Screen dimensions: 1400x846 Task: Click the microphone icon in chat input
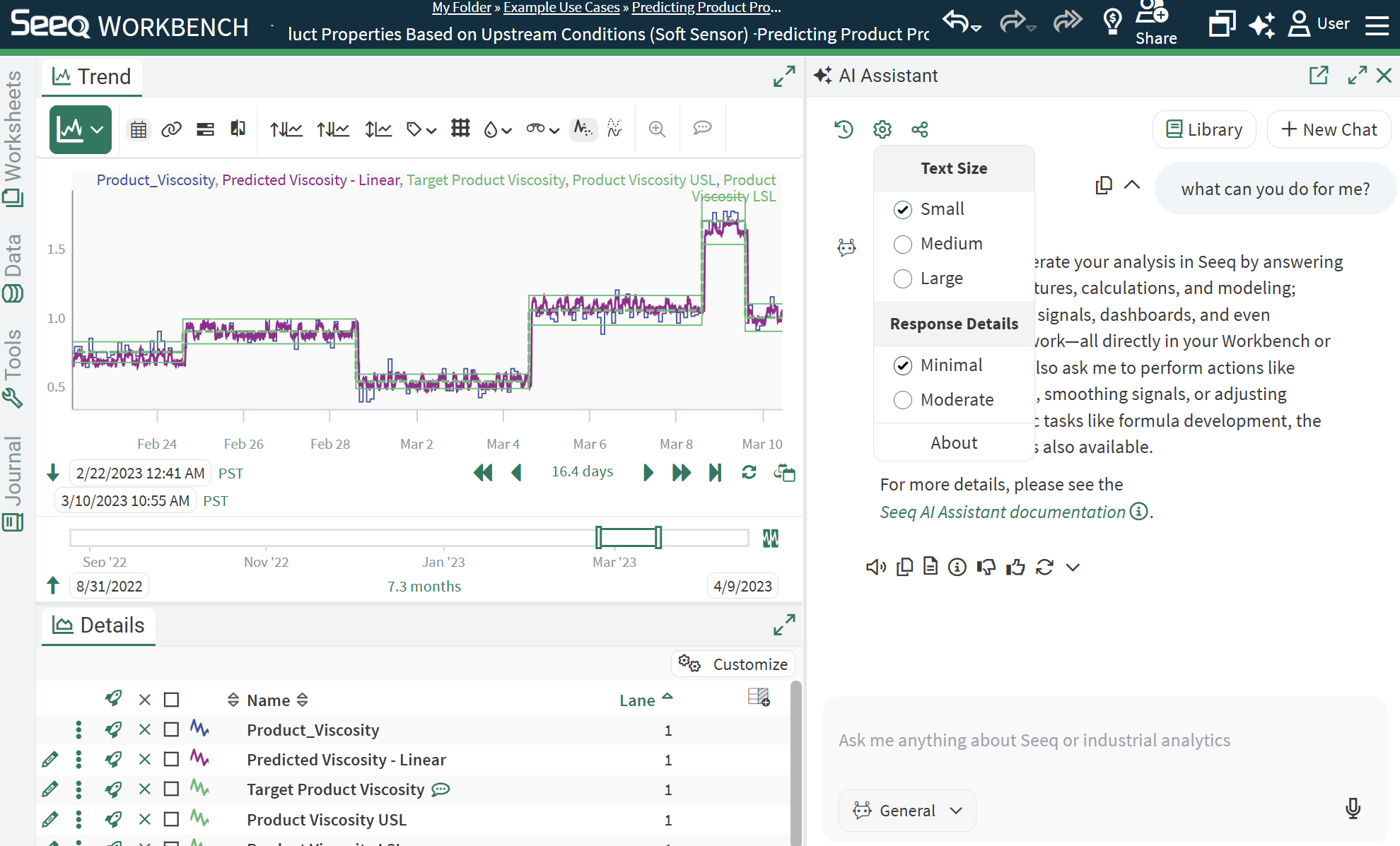(x=1352, y=808)
